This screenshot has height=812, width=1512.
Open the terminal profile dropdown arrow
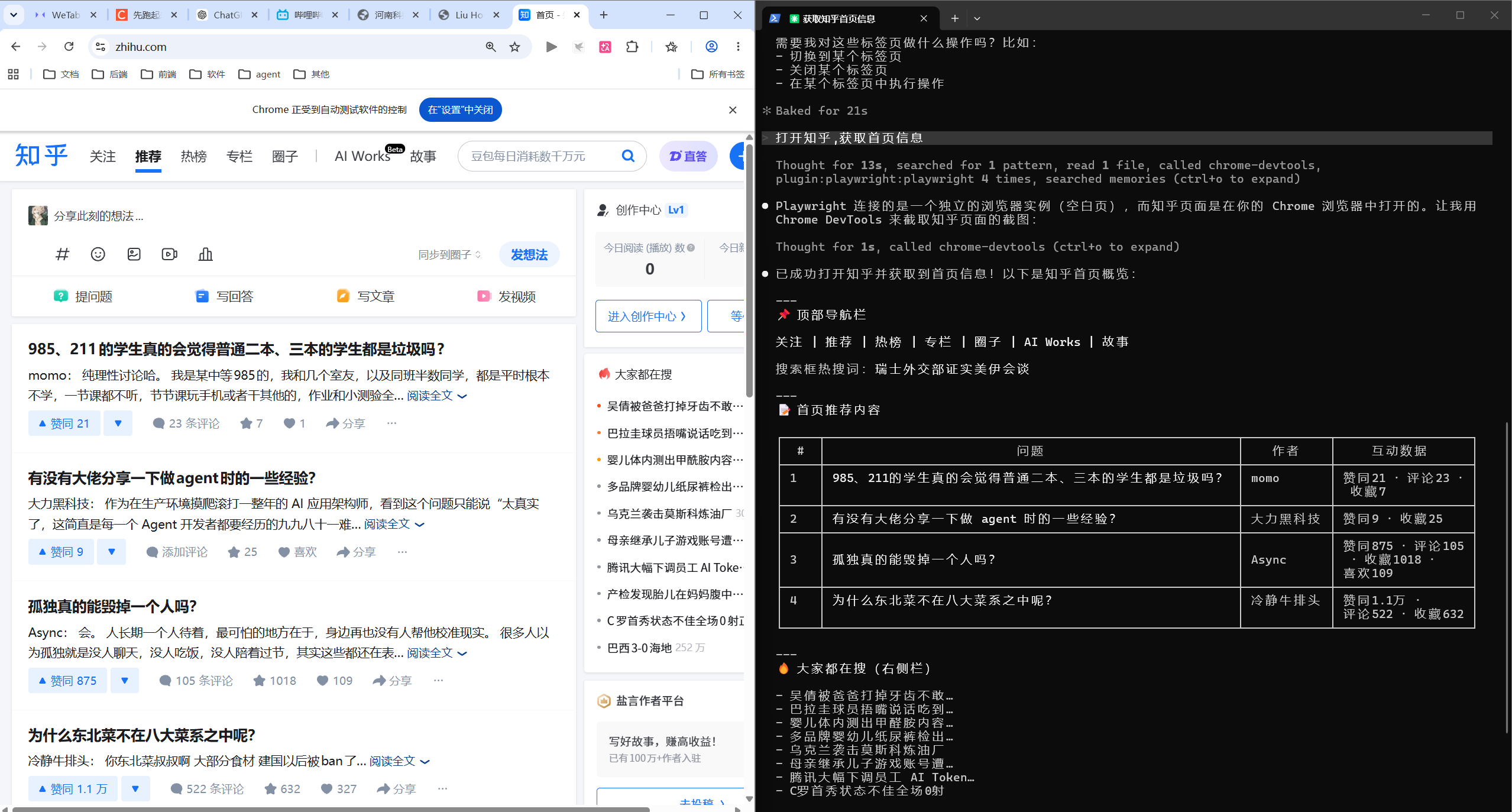click(977, 18)
